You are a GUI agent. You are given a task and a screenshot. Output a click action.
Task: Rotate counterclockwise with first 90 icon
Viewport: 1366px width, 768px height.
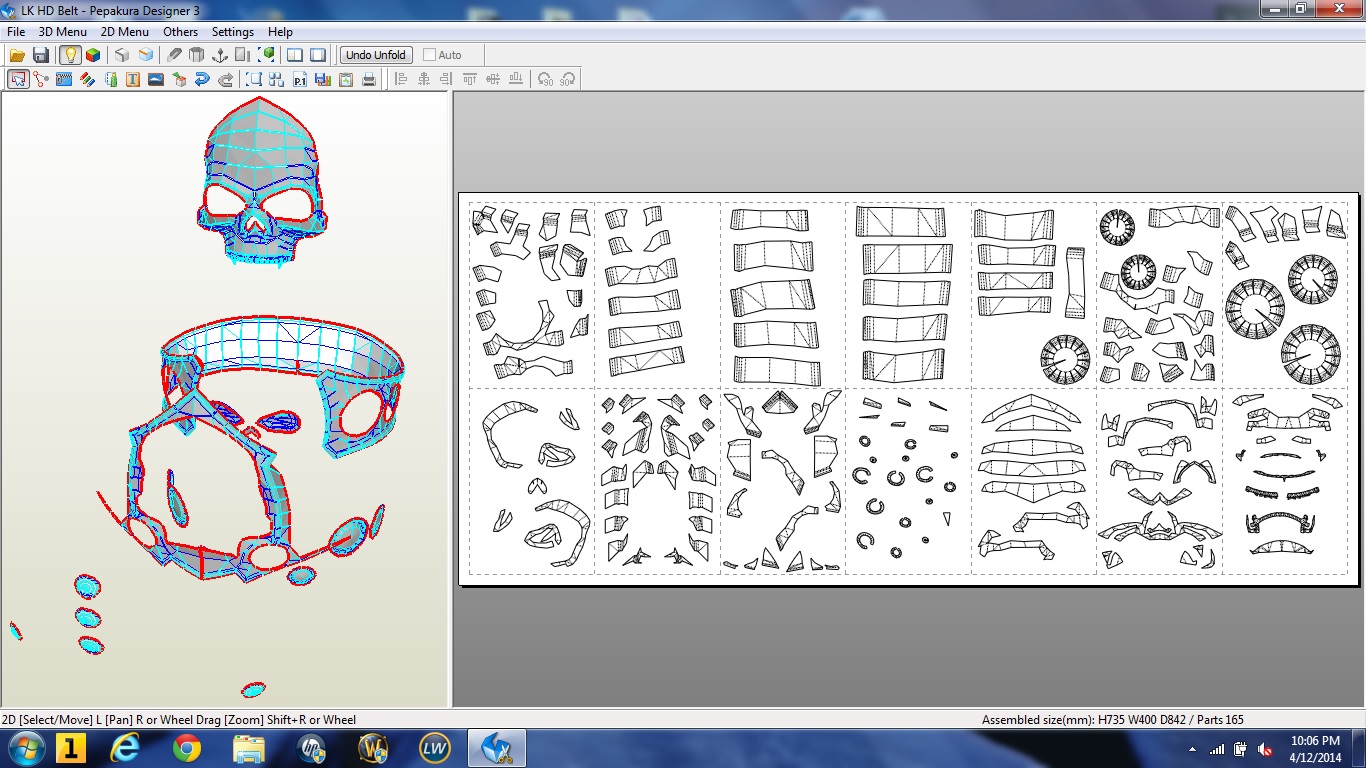tap(545, 79)
